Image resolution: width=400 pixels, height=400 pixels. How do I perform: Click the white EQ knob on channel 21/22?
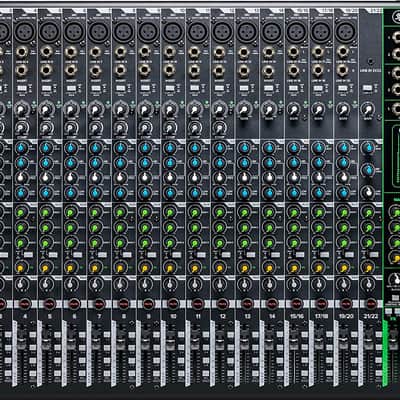click(367, 193)
